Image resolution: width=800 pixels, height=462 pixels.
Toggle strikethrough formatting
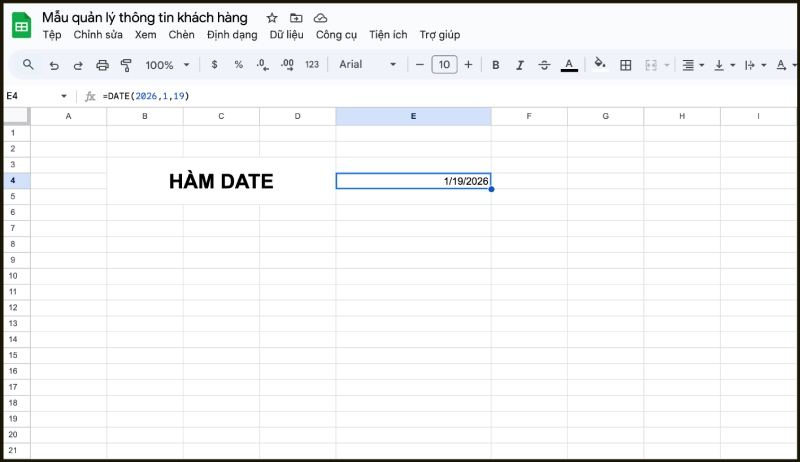pos(544,65)
